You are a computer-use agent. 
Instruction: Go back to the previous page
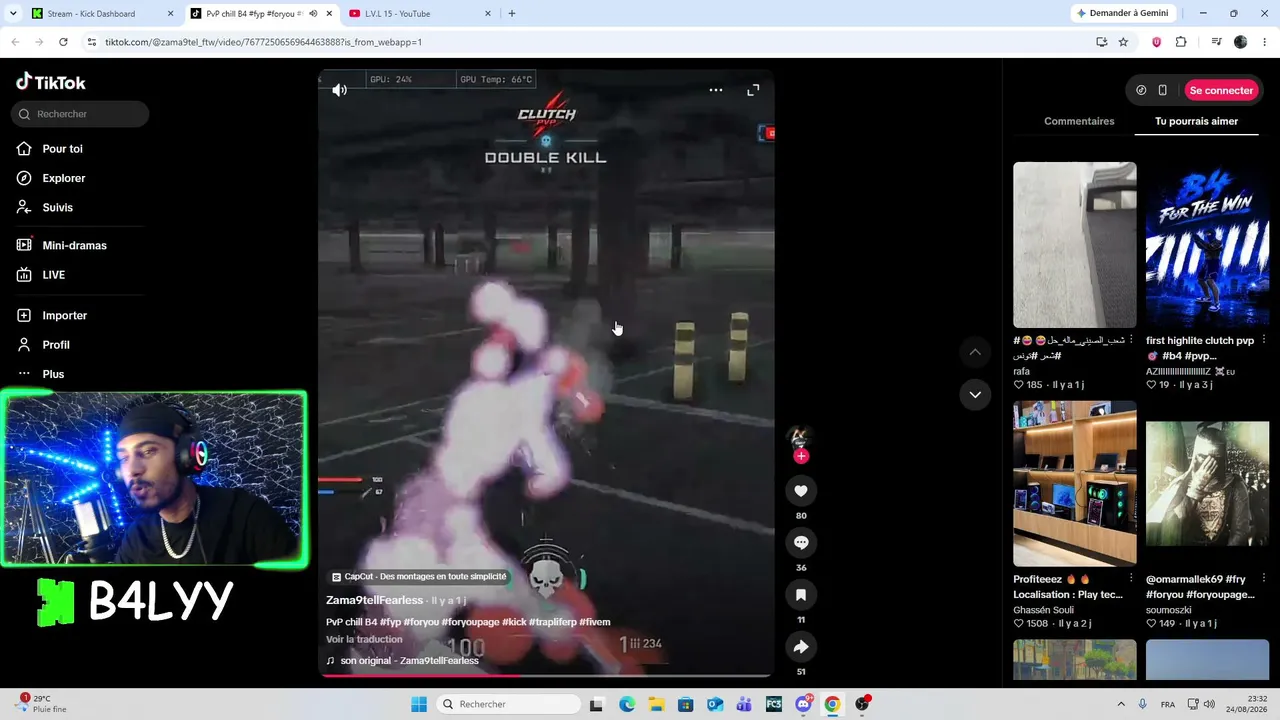tap(15, 42)
